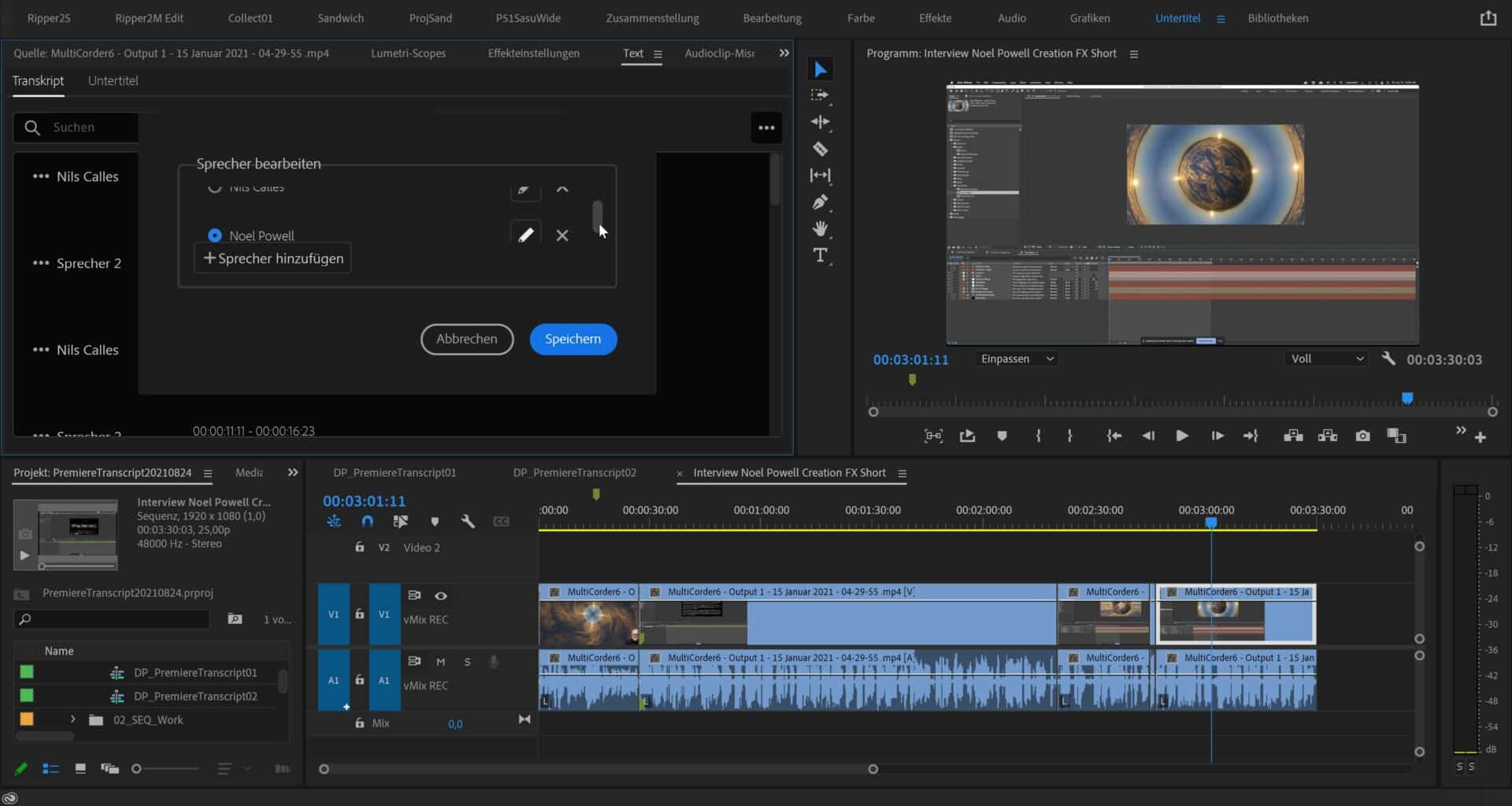Expand the 02_SEQ_Work folder
Image resolution: width=1512 pixels, height=806 pixels.
(72, 719)
